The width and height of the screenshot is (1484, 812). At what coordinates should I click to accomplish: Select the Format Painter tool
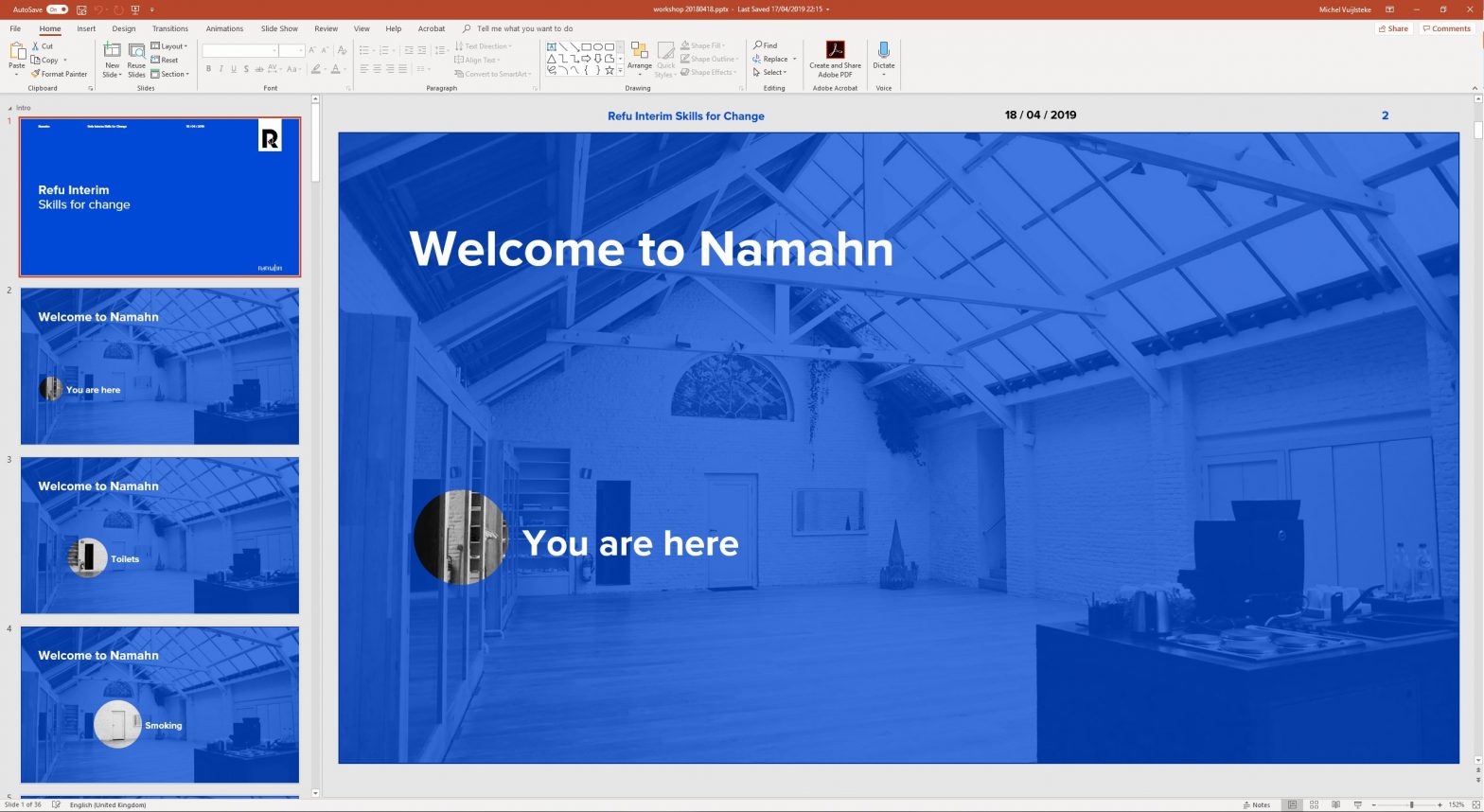[59, 74]
